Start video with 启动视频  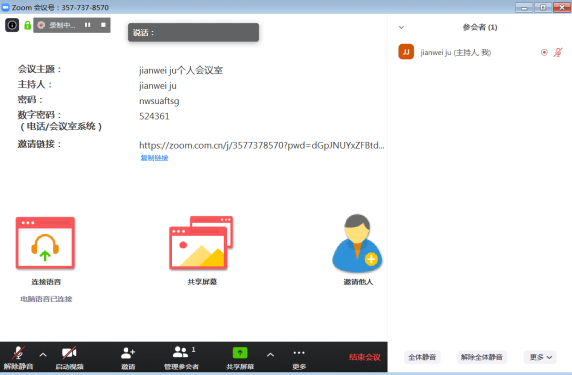(x=69, y=357)
